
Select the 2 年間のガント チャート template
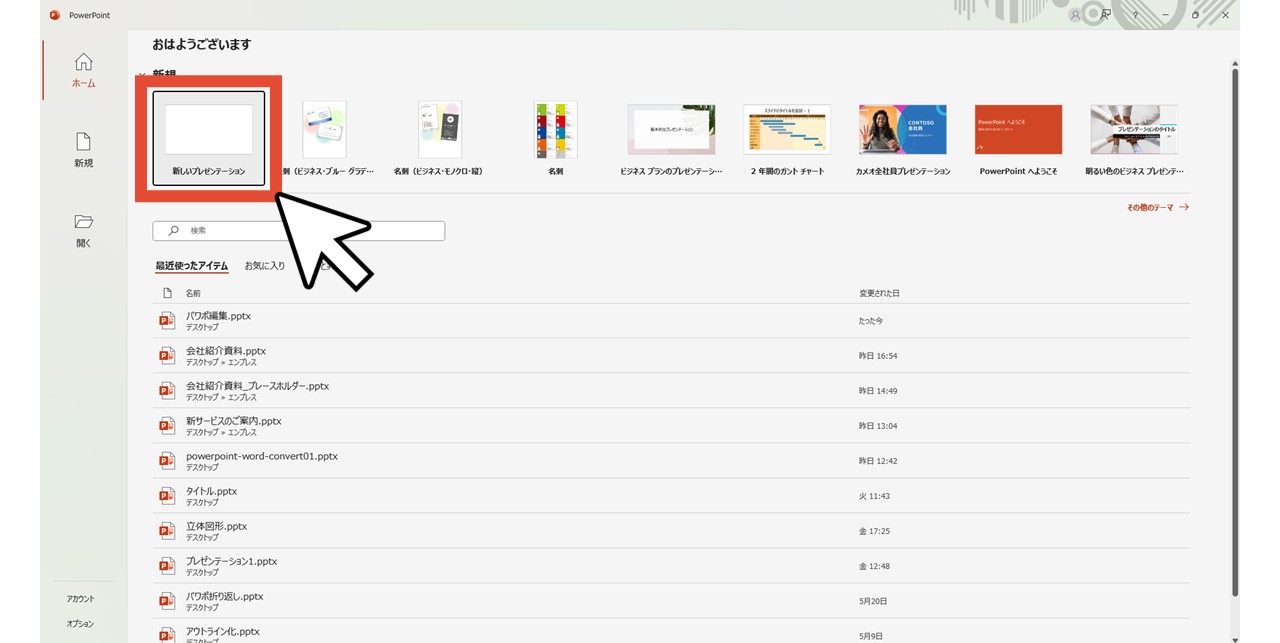(x=787, y=138)
